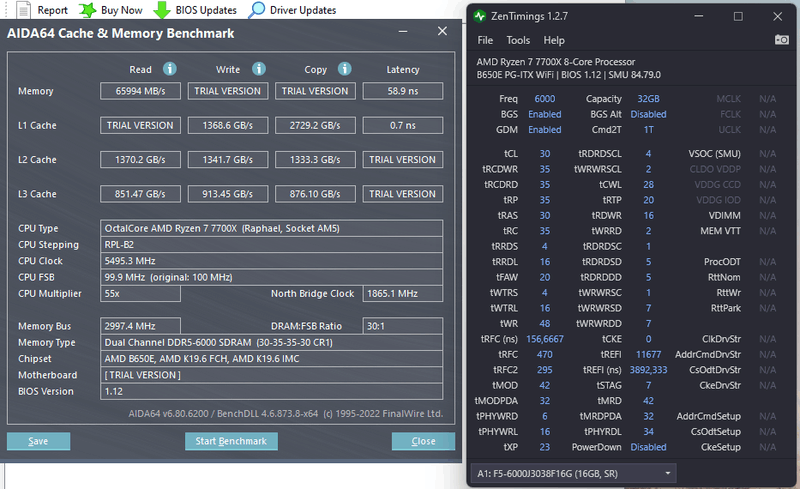Click the Write info icon

[x=259, y=68]
